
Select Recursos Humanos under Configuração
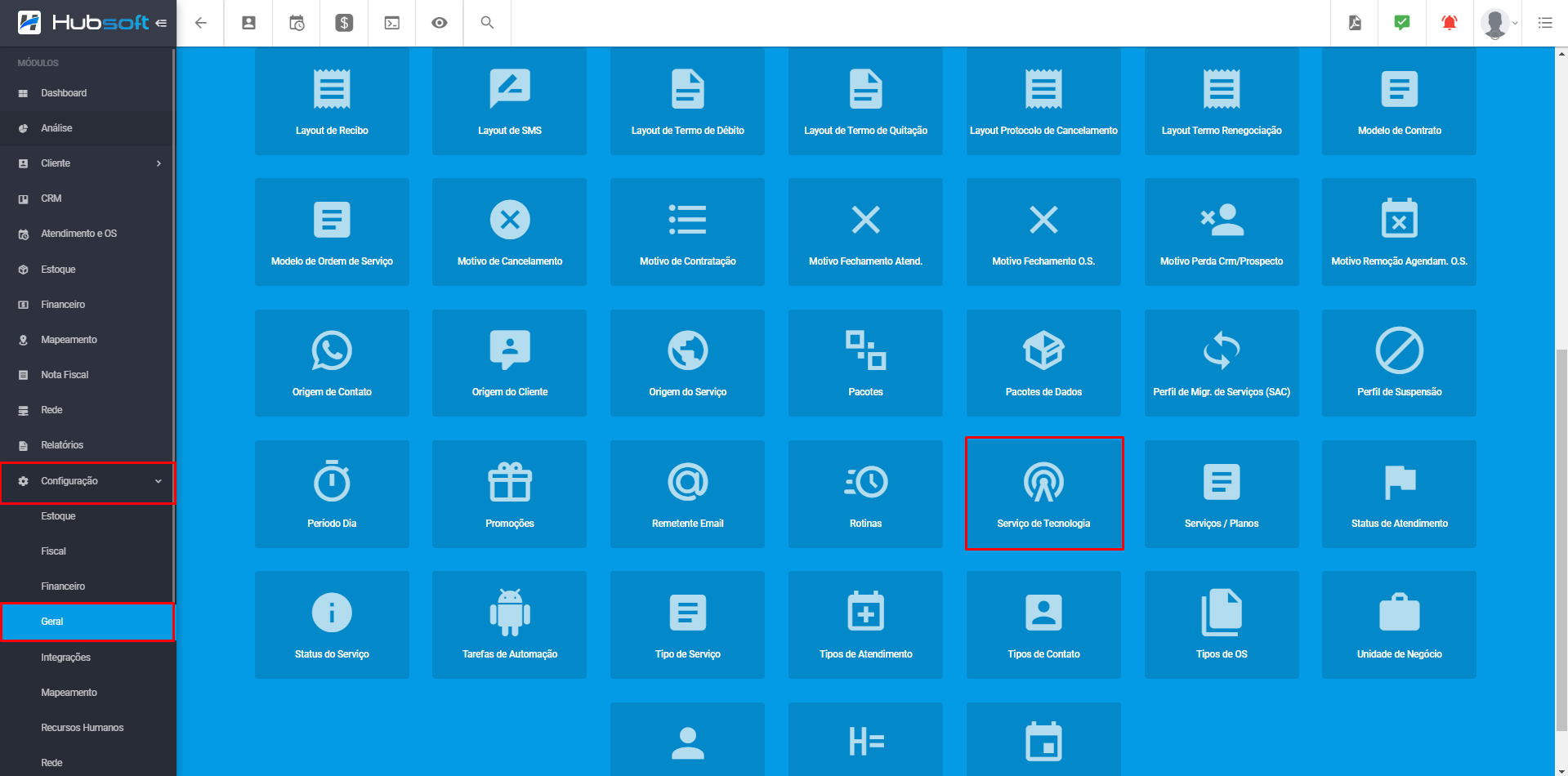87,728
